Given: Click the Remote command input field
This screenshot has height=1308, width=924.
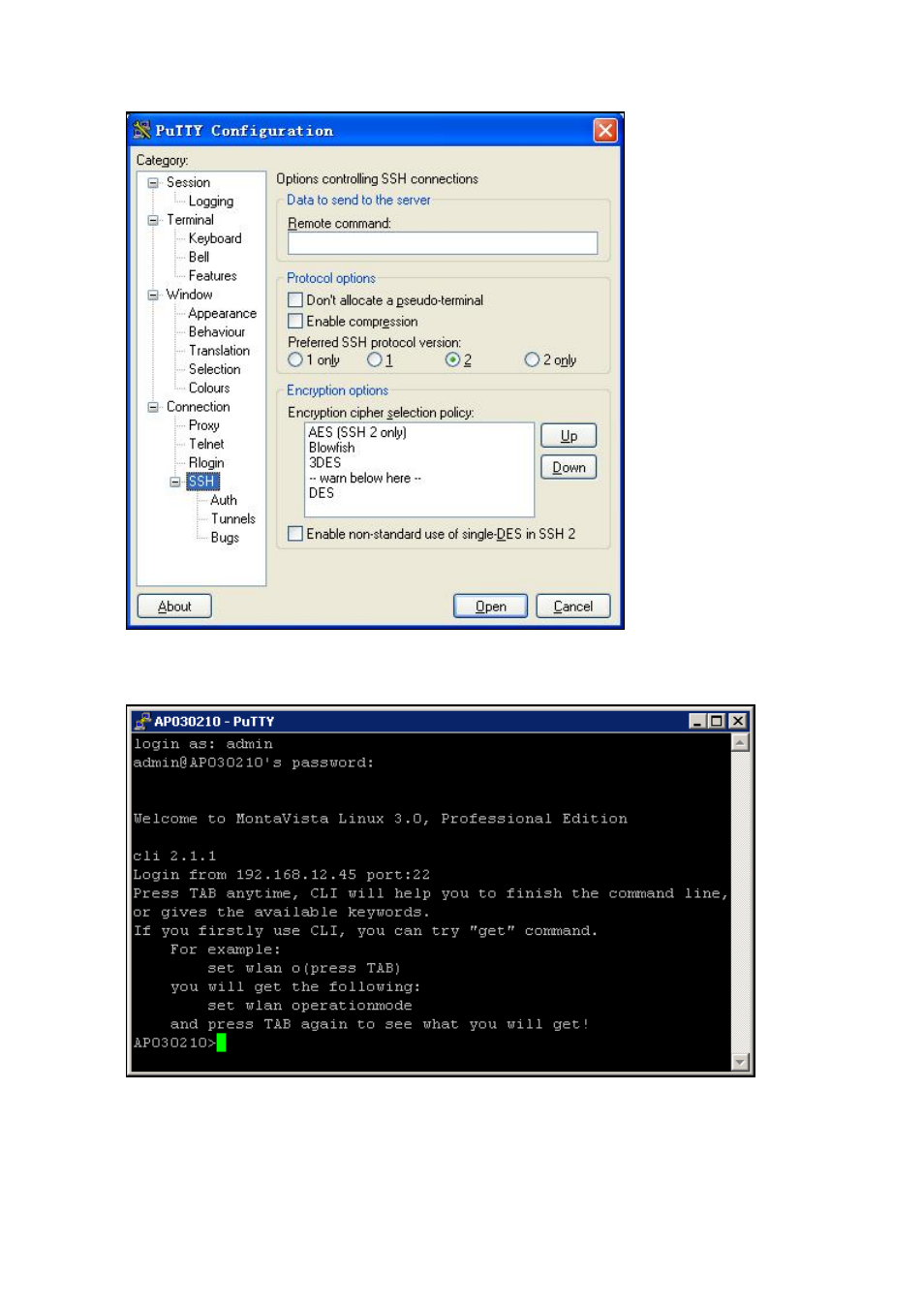Looking at the screenshot, I should [x=443, y=243].
